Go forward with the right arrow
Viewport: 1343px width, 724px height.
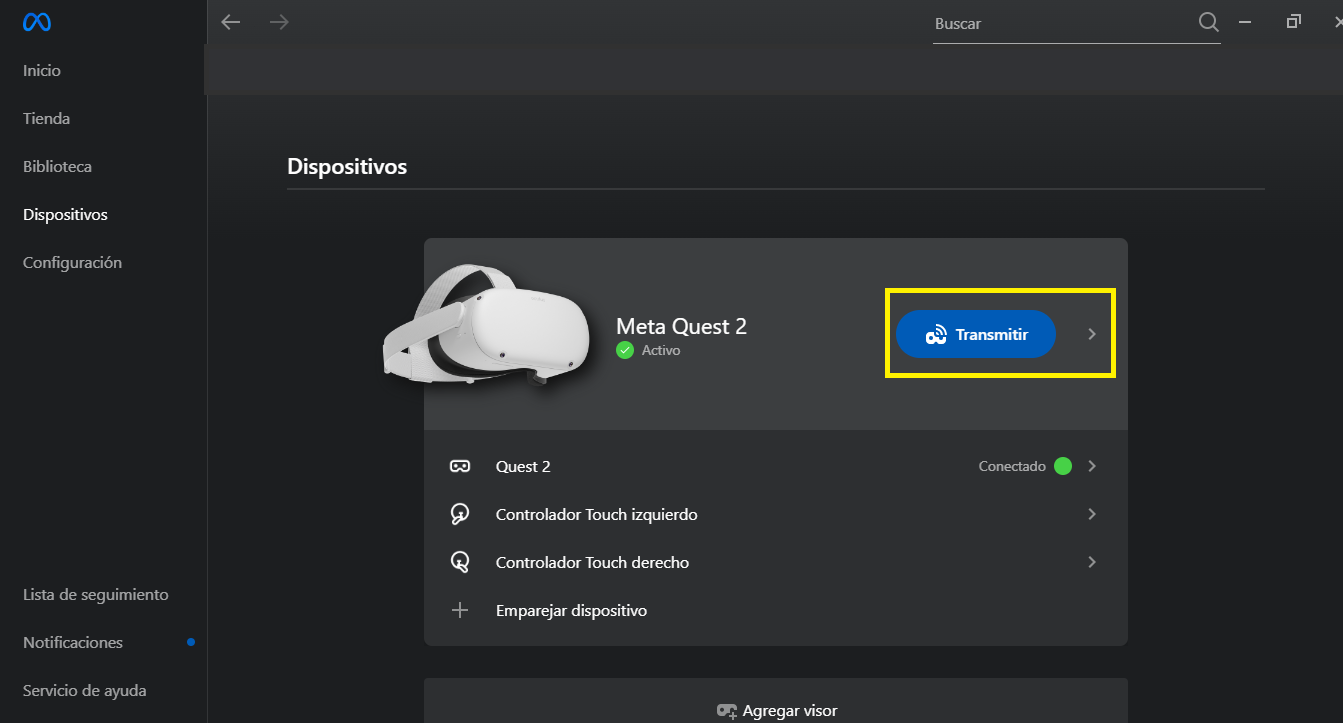[x=279, y=22]
